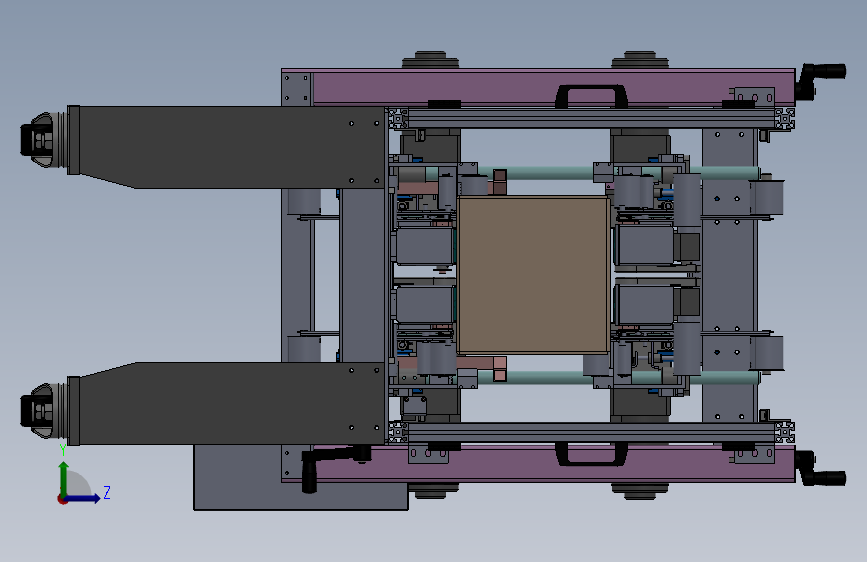Click the Y axis label text
The image size is (867, 562).
coord(63,451)
